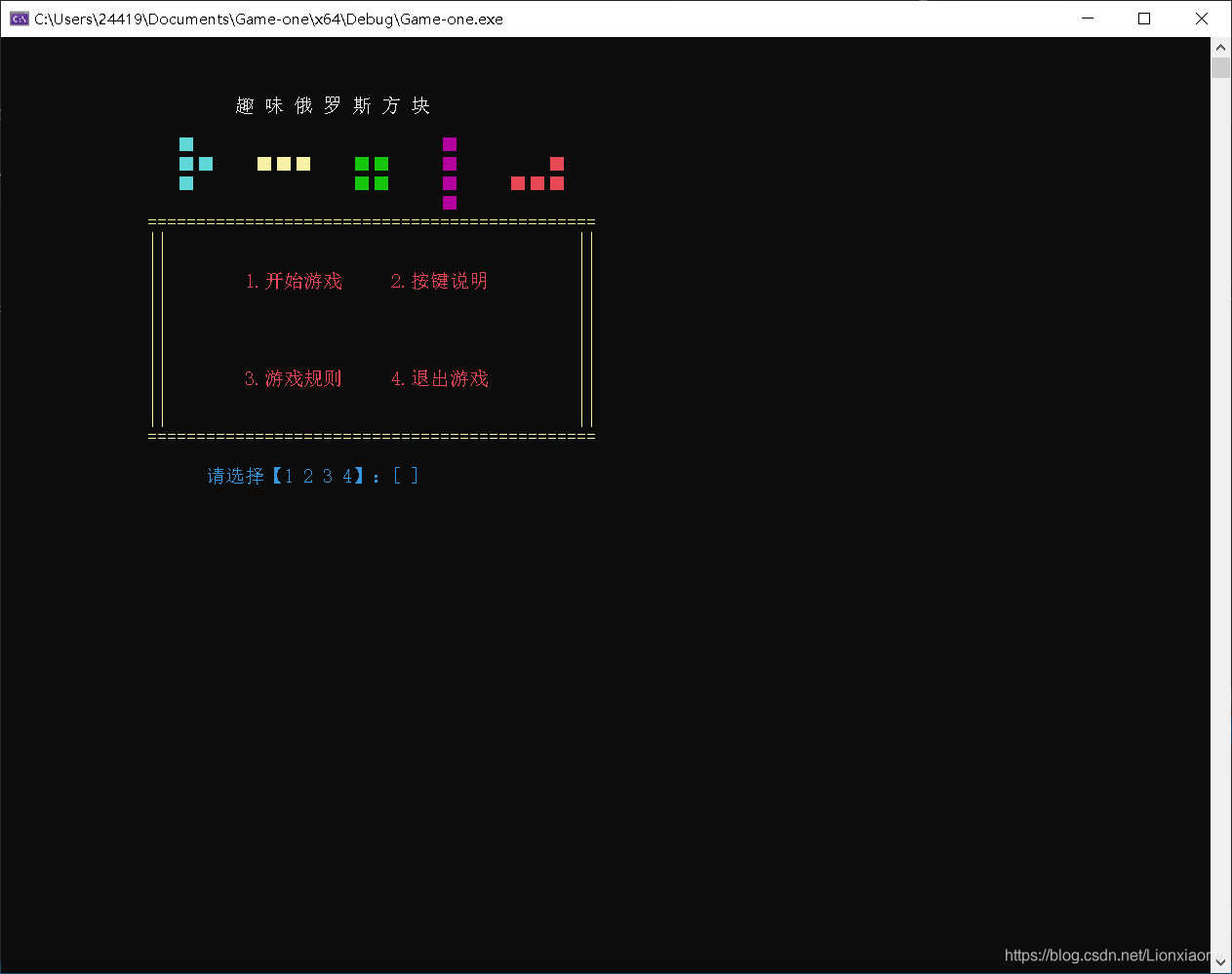
Task: Click the '趣味俄罗斯方块' game title
Action: pos(333,105)
